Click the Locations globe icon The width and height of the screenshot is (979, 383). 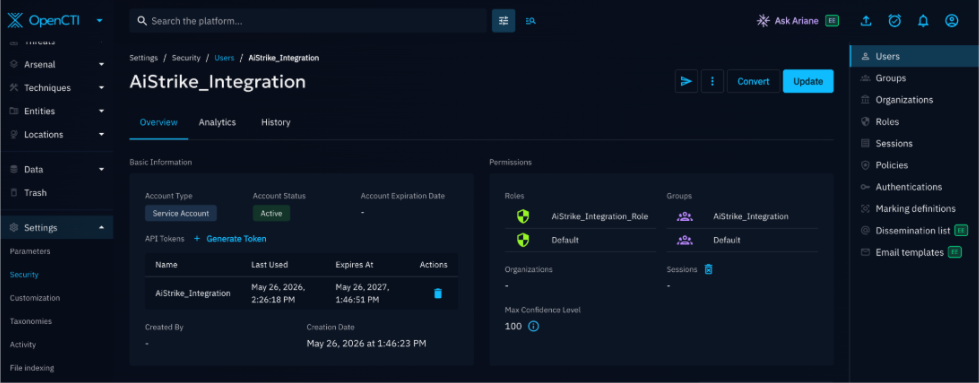[x=14, y=134]
